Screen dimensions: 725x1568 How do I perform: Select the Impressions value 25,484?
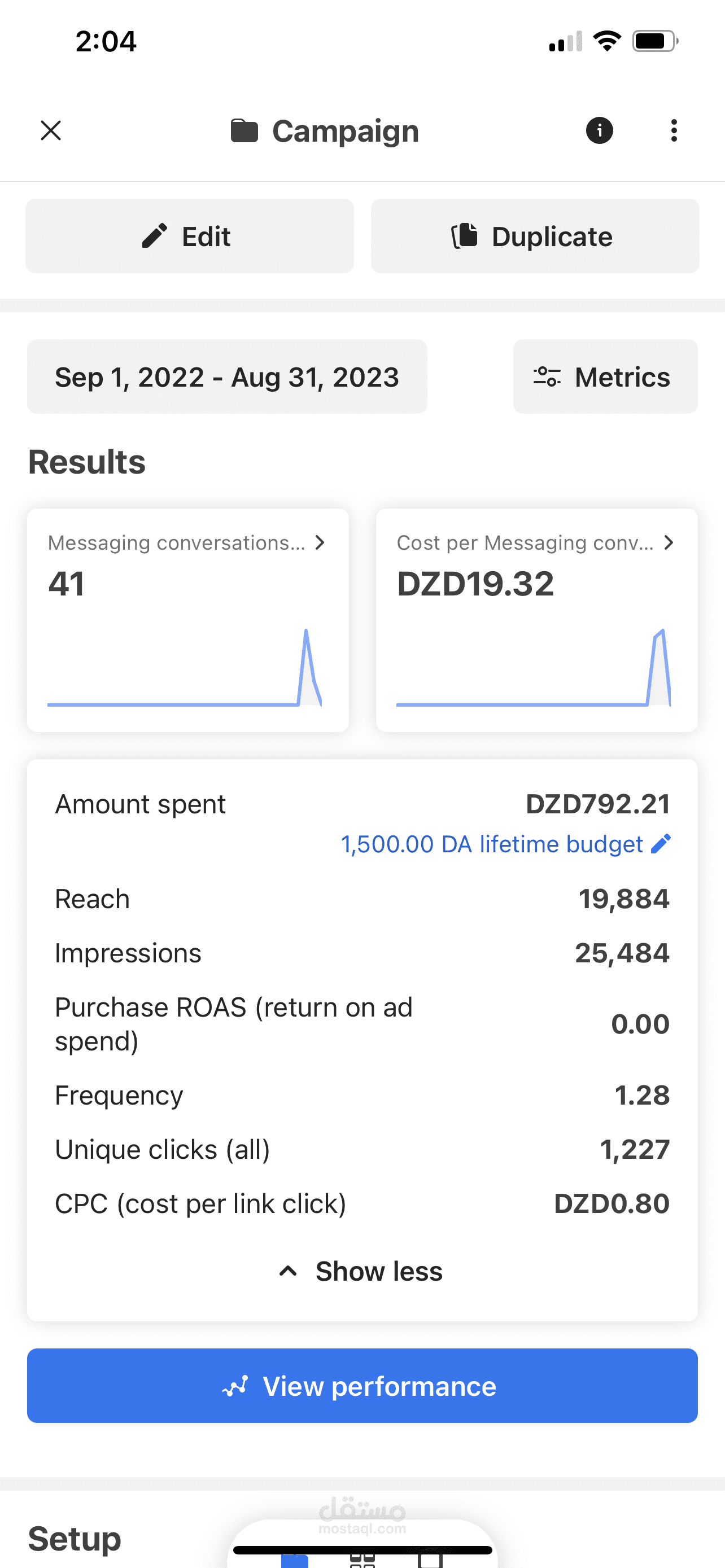coord(622,953)
